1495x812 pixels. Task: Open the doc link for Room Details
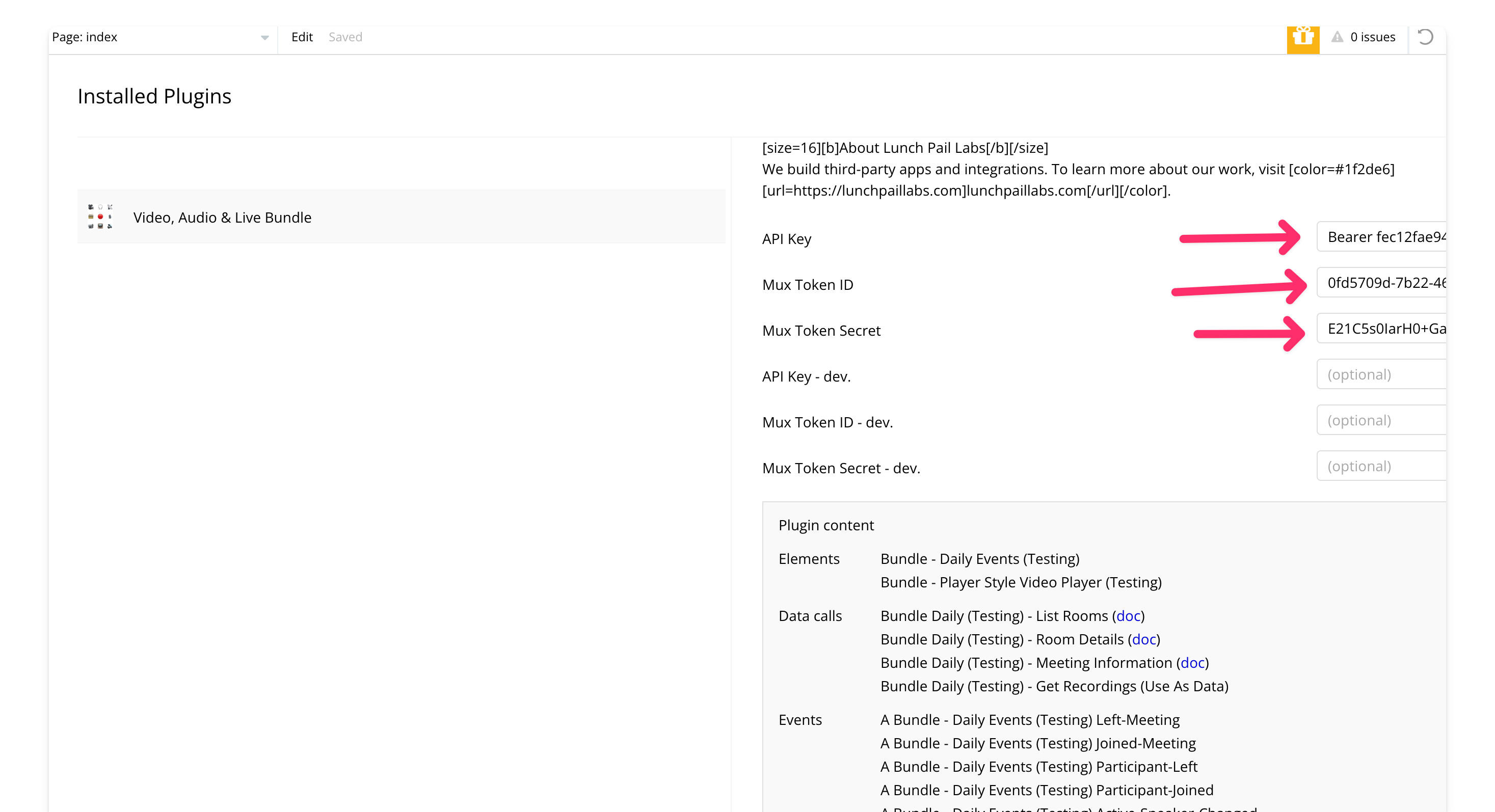click(1144, 639)
